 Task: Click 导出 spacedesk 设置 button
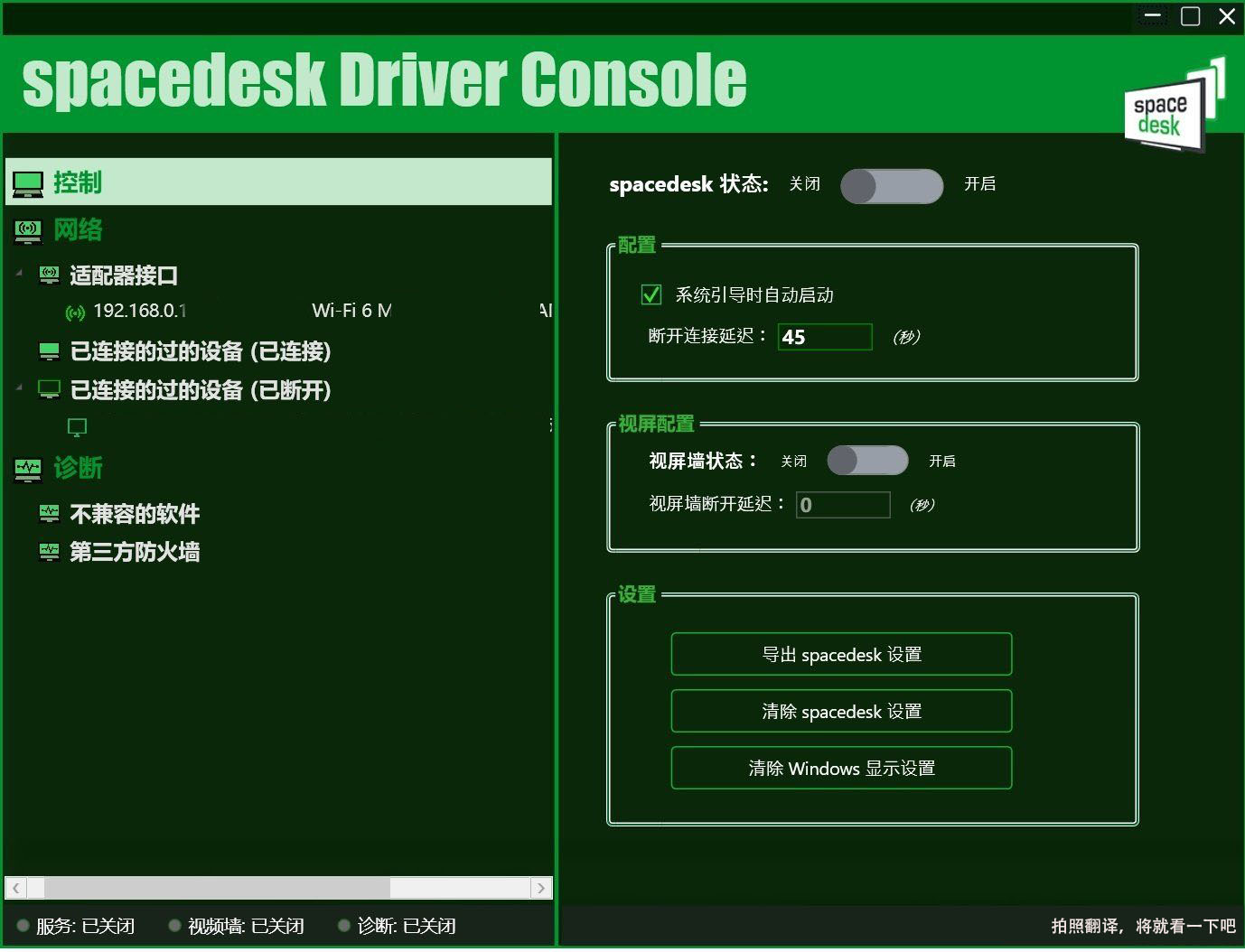841,654
